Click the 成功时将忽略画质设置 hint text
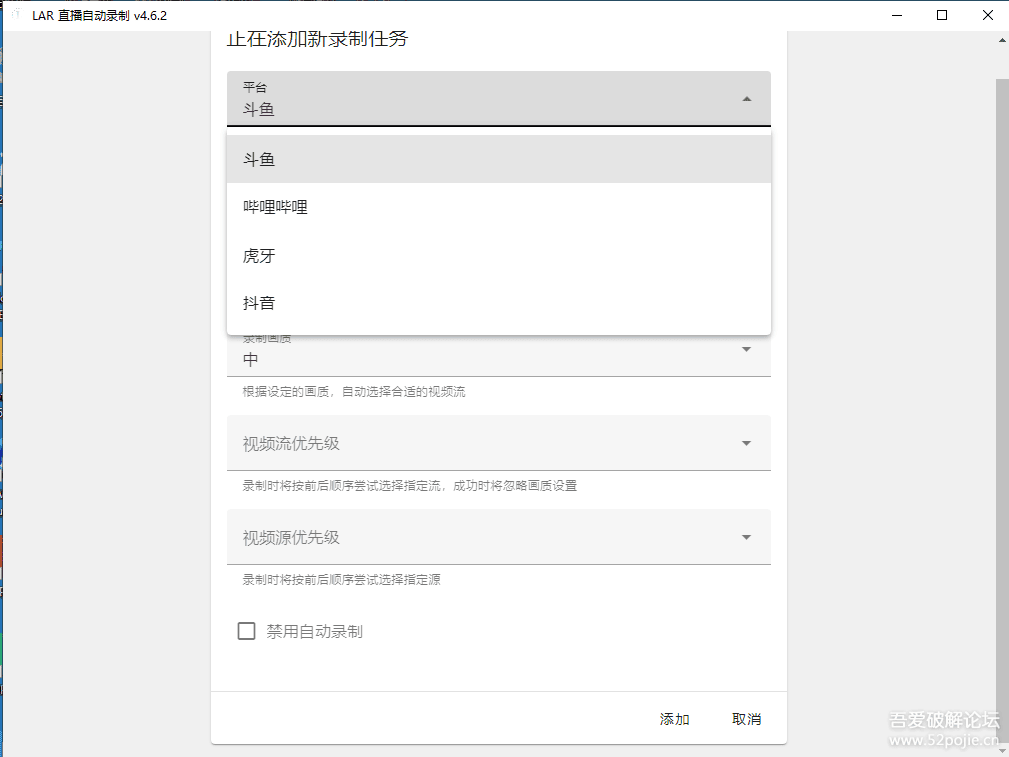 515,485
